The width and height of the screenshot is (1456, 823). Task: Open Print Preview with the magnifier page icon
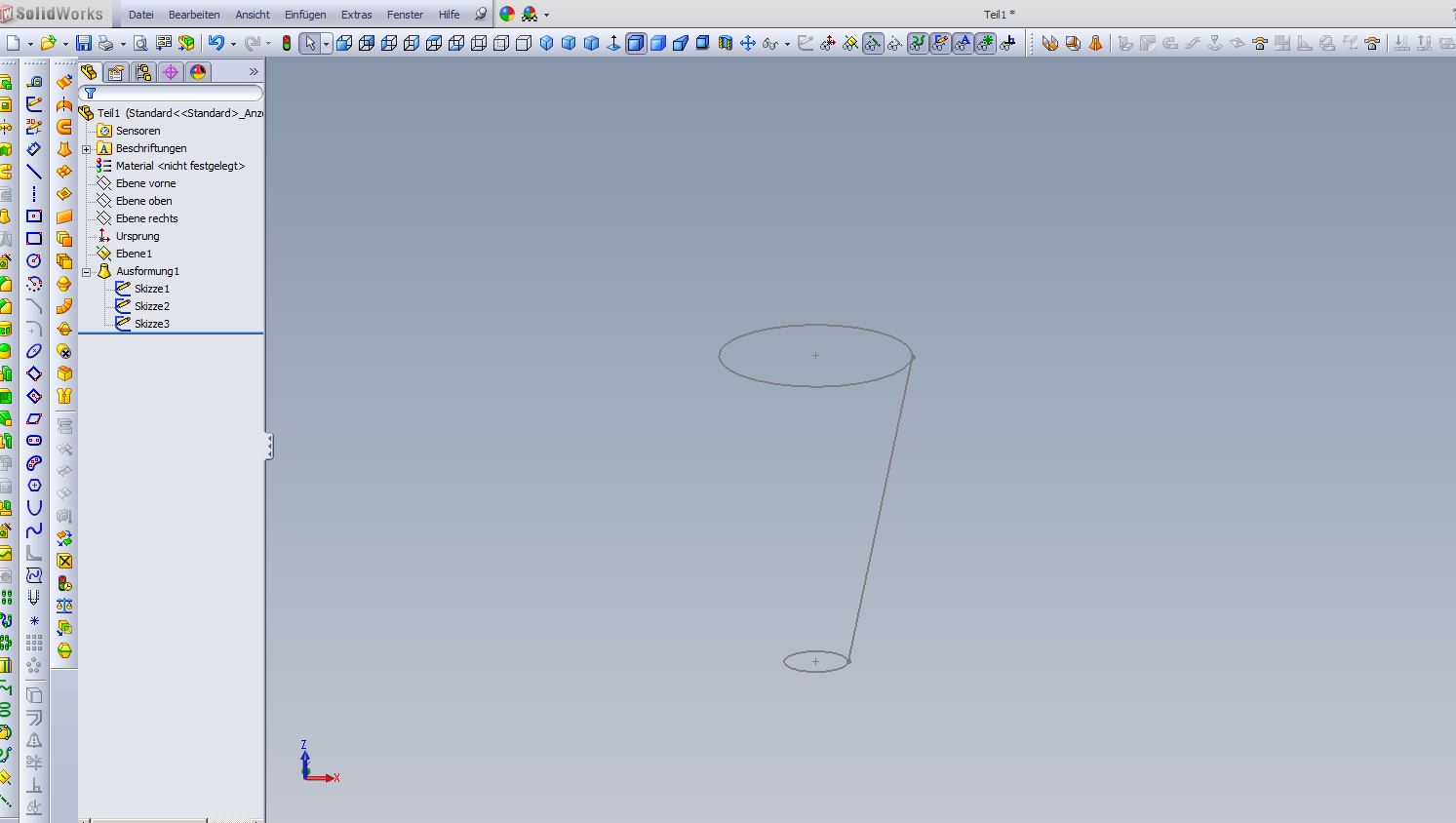pyautogui.click(x=140, y=43)
